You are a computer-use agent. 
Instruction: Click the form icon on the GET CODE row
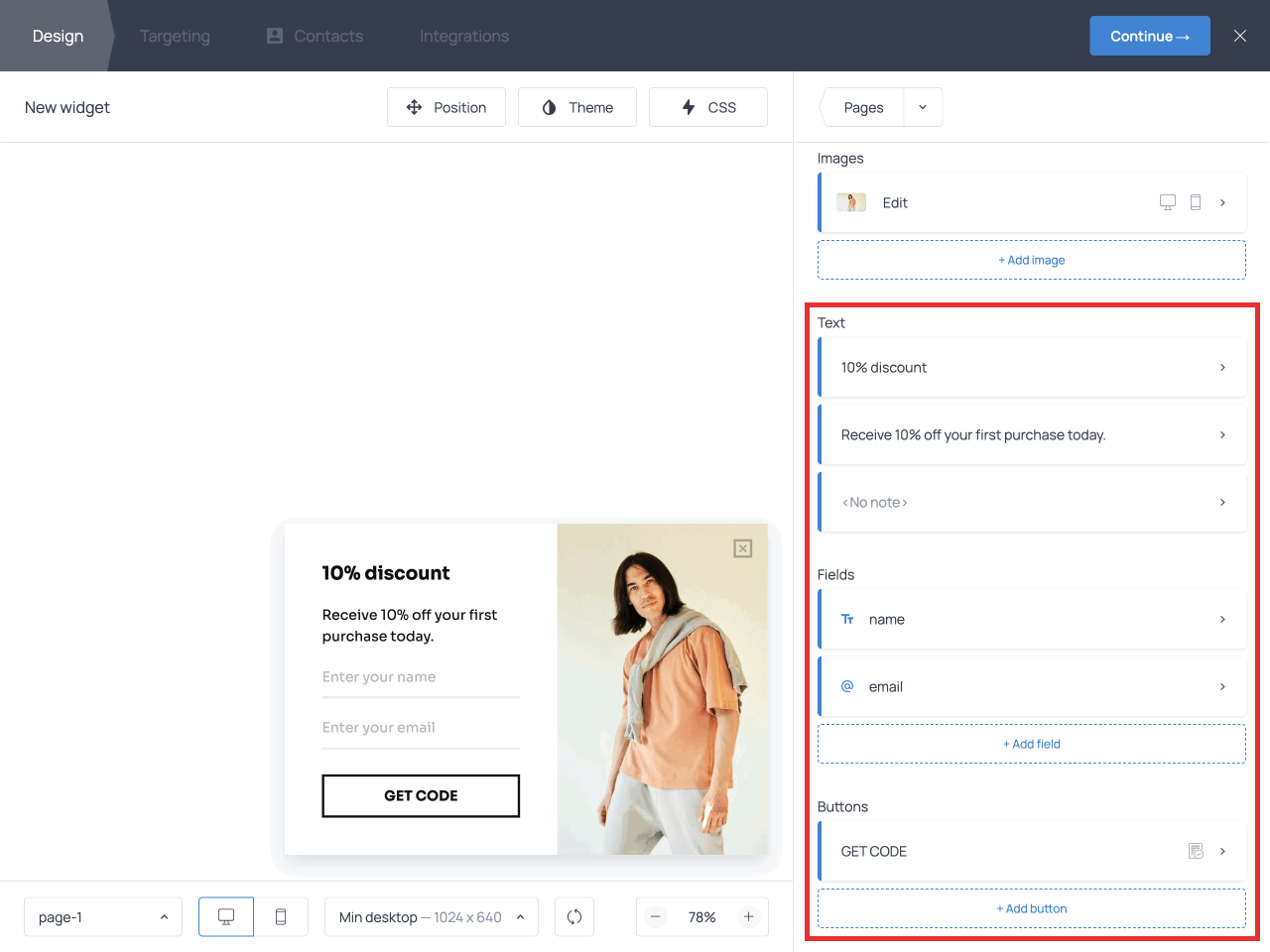pyautogui.click(x=1196, y=851)
